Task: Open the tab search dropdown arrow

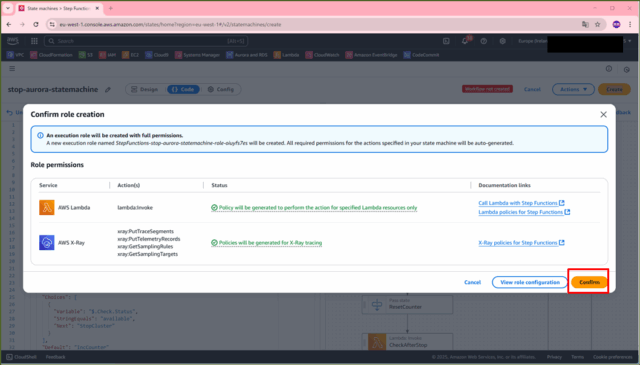Action: [x=8, y=8]
